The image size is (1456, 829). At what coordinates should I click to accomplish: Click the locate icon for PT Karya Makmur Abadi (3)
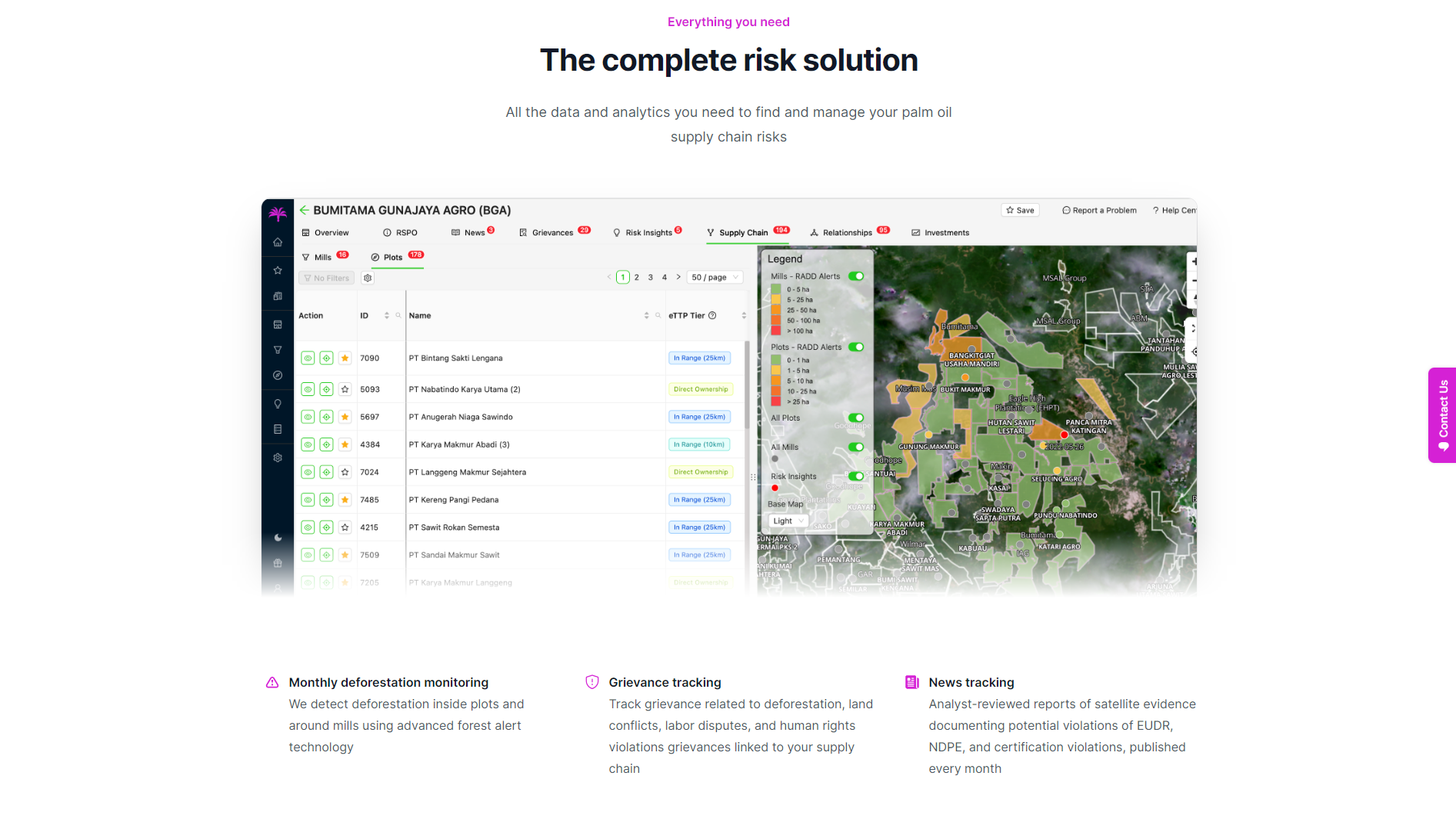click(326, 444)
